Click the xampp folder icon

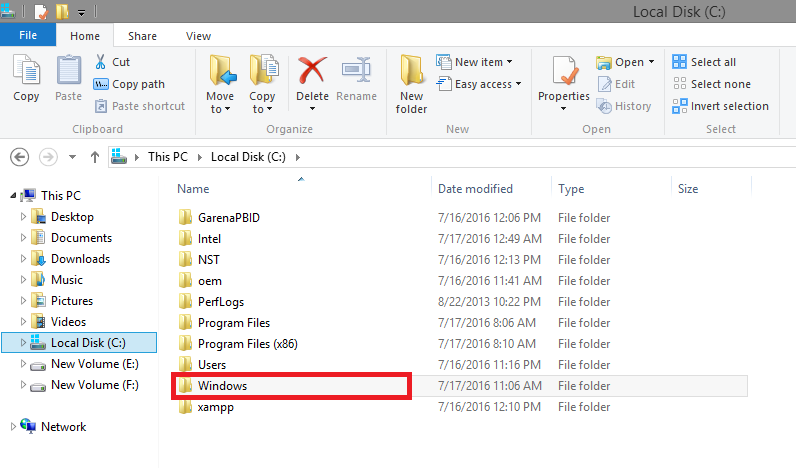[x=185, y=407]
